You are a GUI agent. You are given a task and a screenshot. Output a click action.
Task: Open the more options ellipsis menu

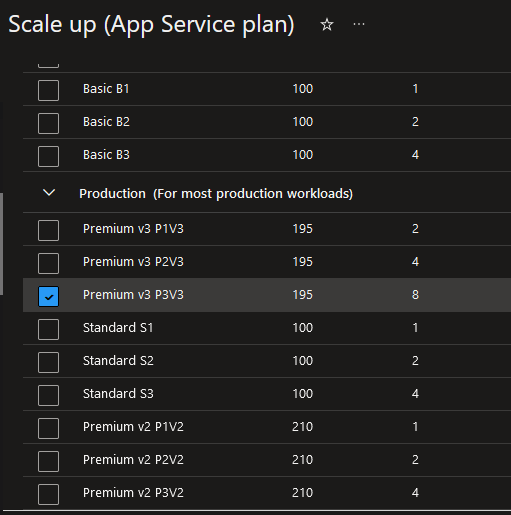(359, 24)
